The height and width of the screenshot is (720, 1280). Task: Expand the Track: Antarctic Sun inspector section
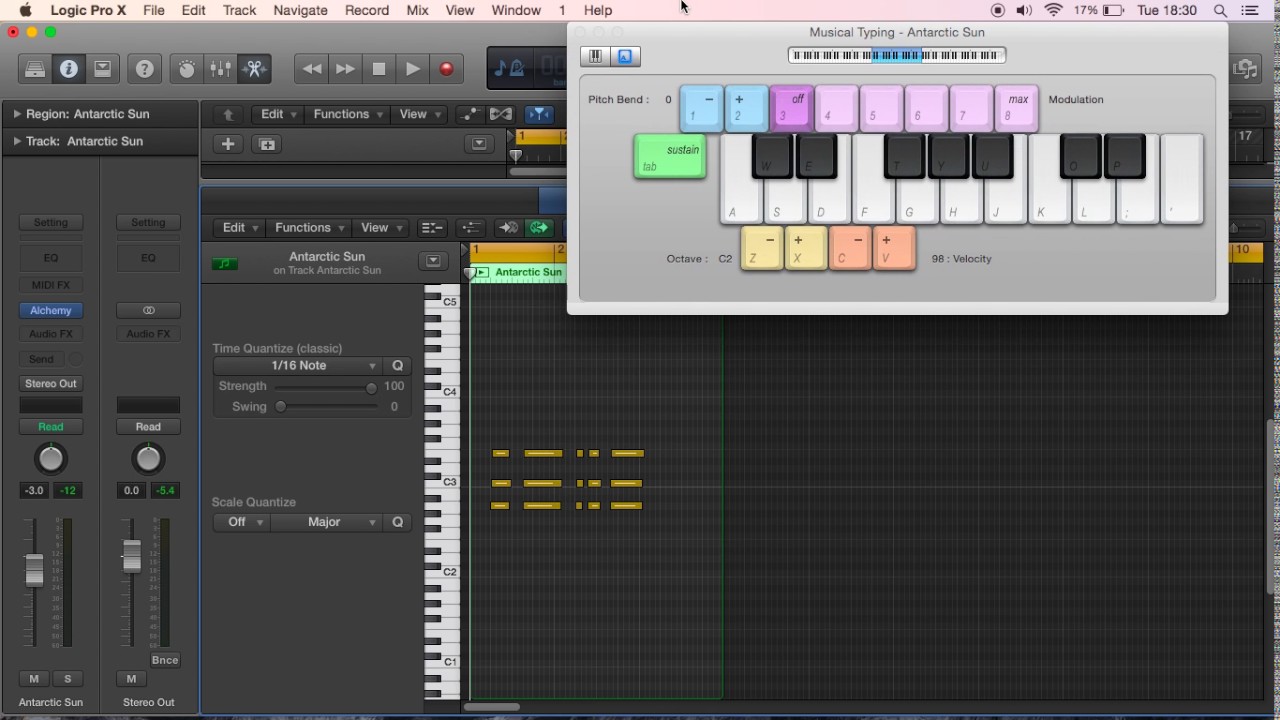point(17,141)
